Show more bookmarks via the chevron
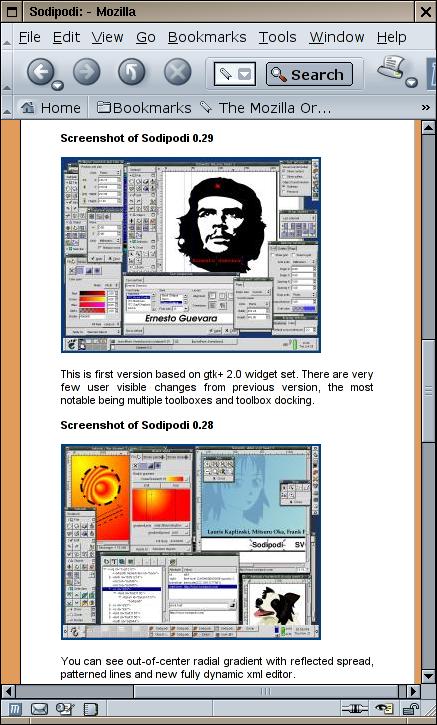The height and width of the screenshot is (725, 437). pos(426,107)
